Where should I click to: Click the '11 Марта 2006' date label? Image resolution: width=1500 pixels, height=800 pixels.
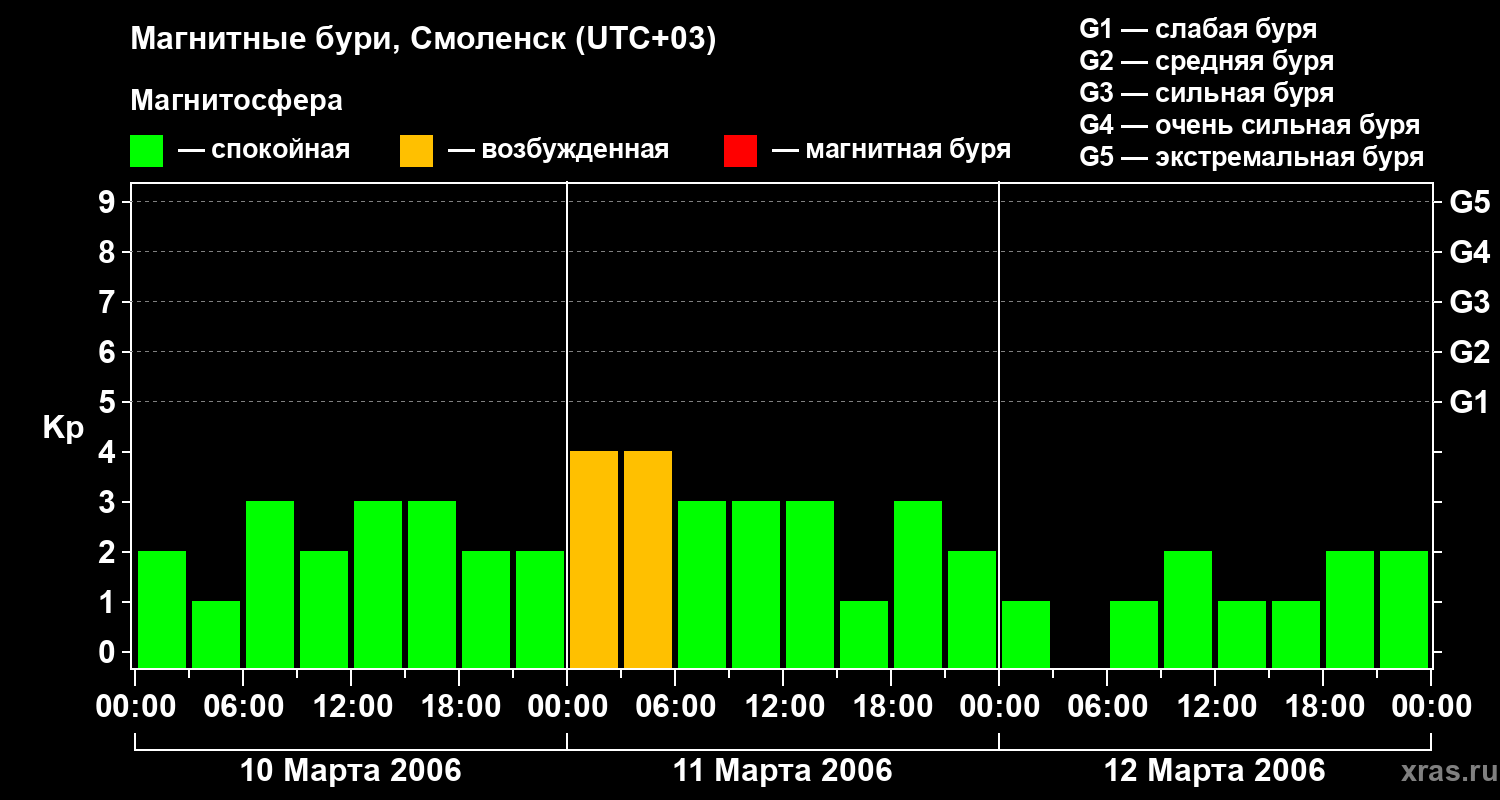click(x=782, y=771)
